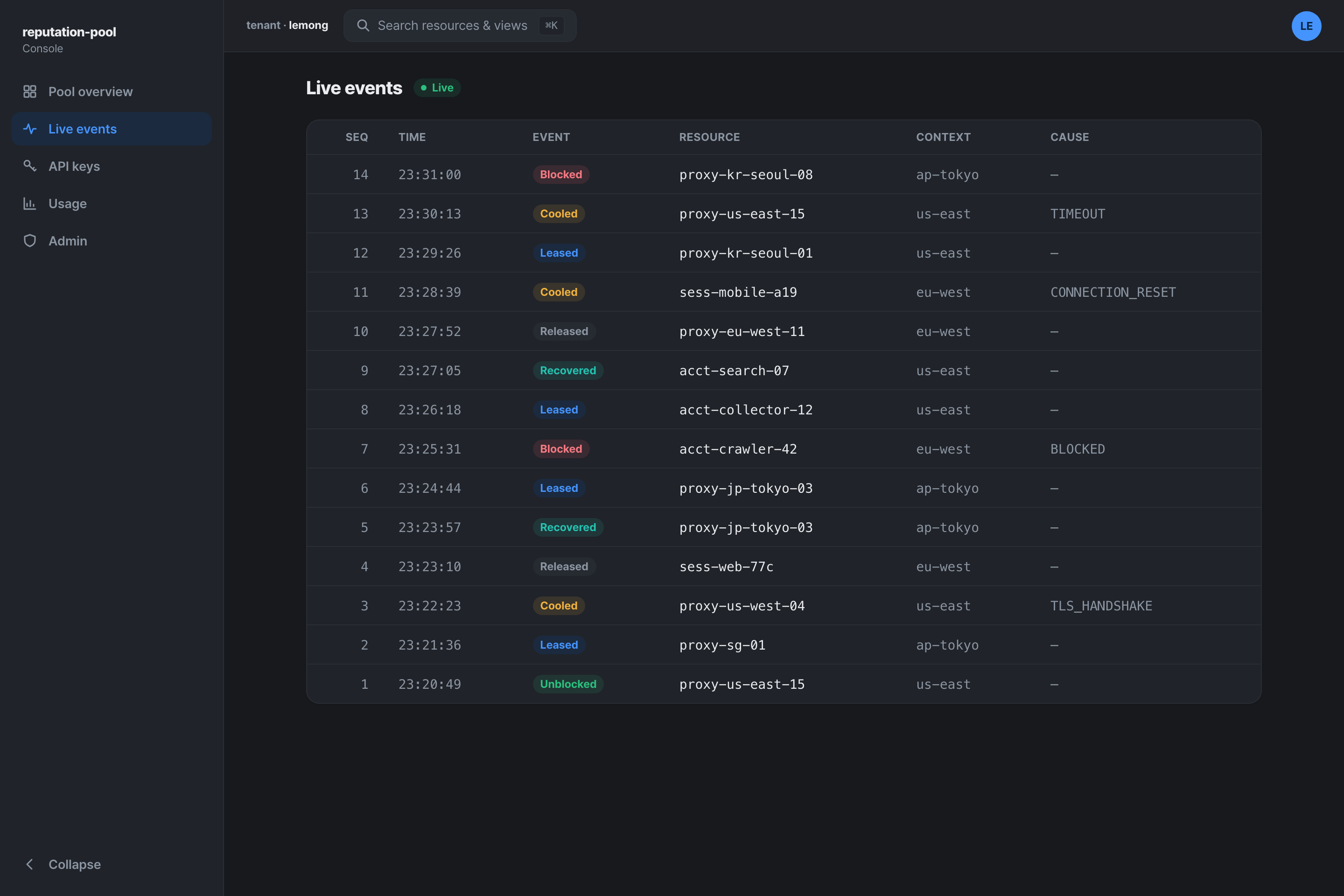Click the Collapse chevron icon
This screenshot has height=896, width=1344.
click(30, 864)
